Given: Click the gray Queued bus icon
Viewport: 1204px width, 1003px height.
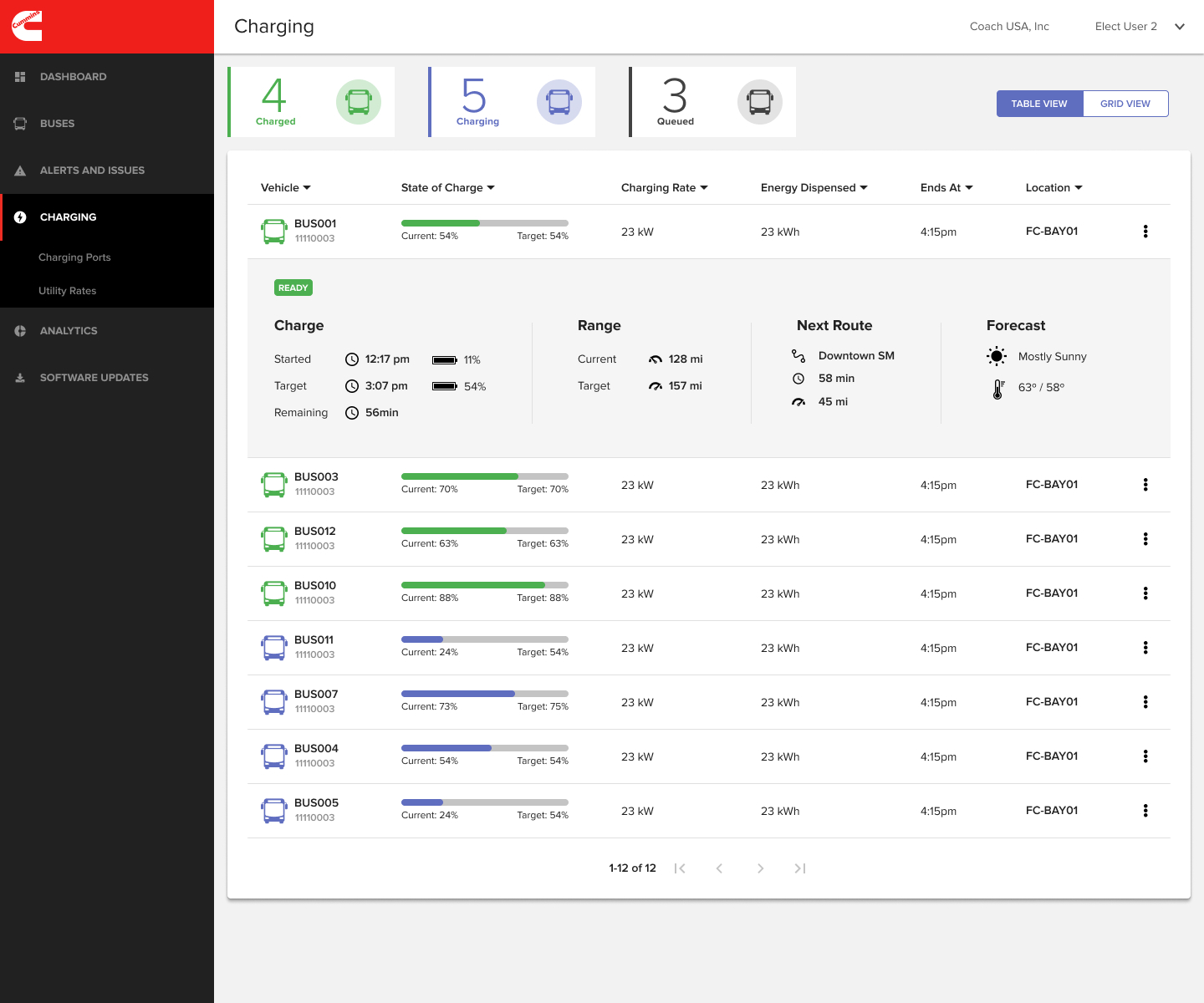Looking at the screenshot, I should (760, 102).
